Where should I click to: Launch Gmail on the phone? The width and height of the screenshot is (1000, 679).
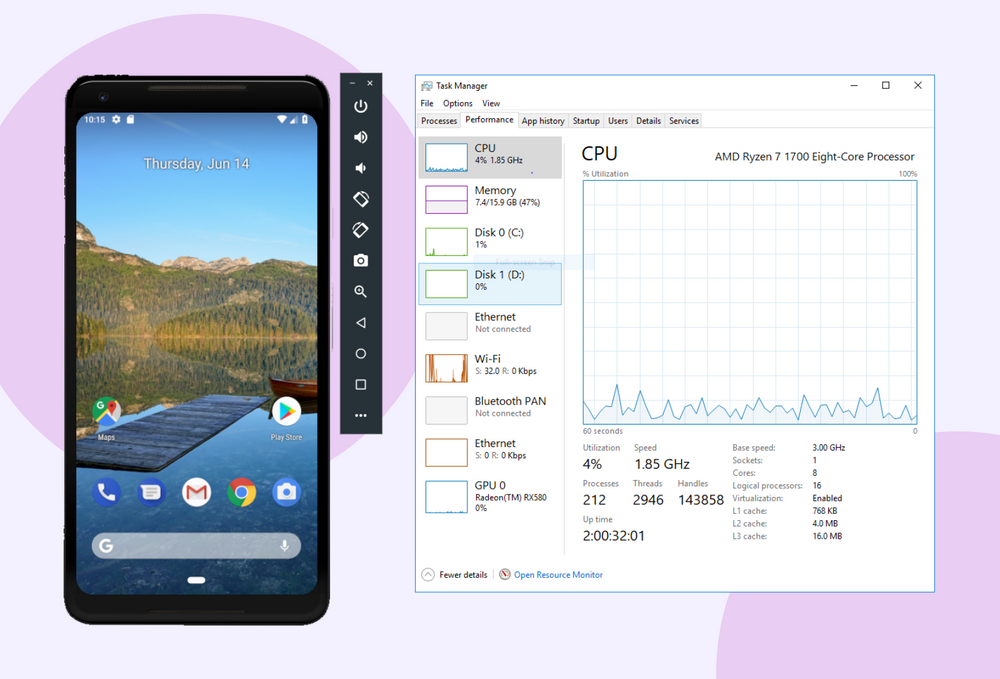(196, 492)
